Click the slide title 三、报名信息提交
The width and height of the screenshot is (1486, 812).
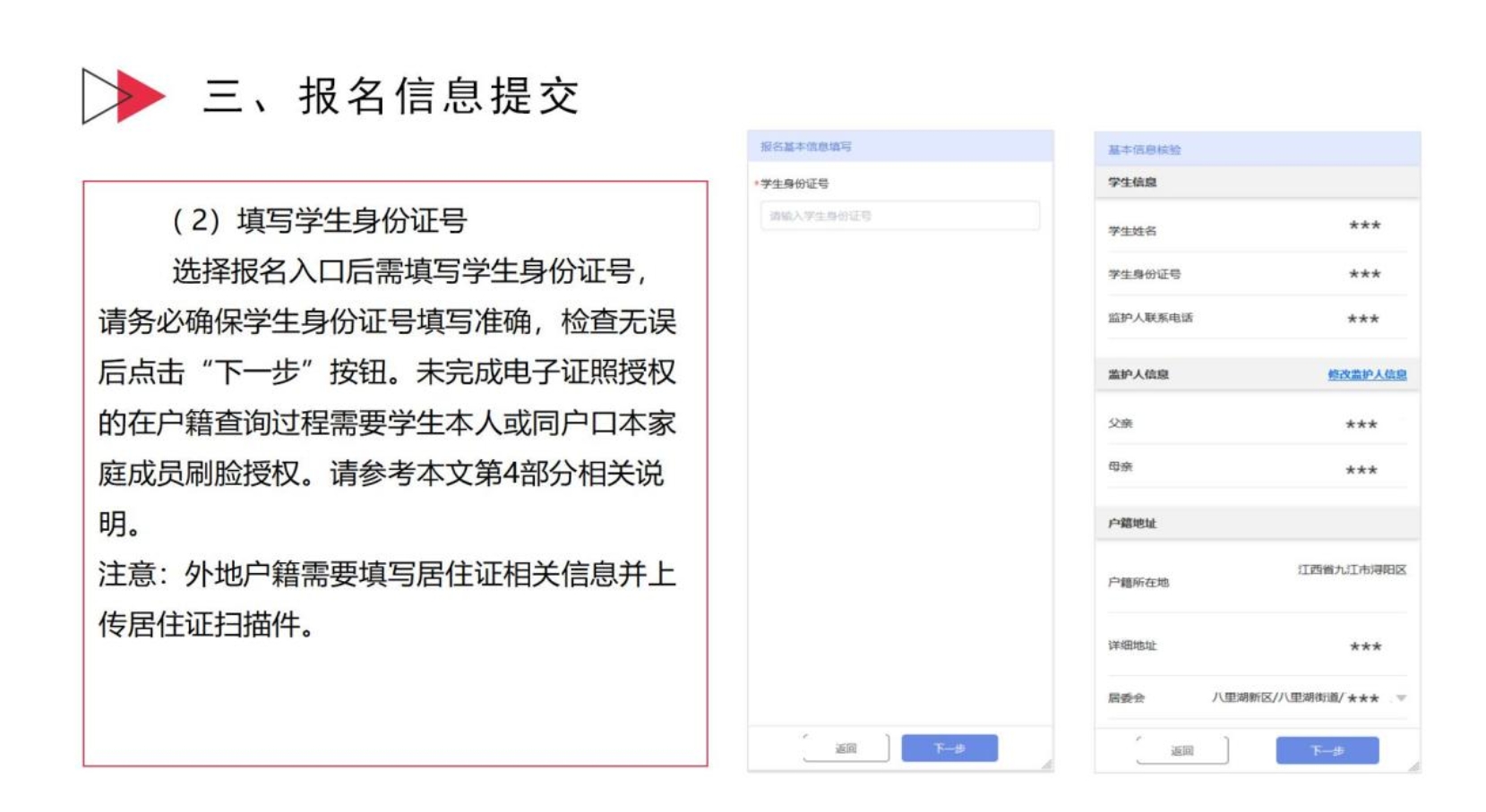tap(392, 96)
